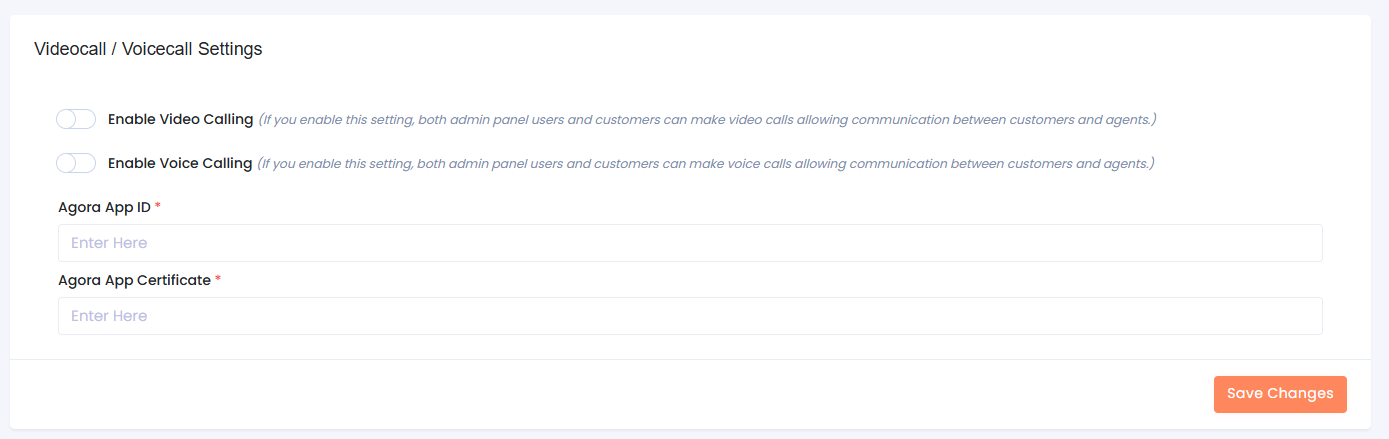Click the word "Videocall" in the heading
Screen dimensions: 1389x439
pyautogui.click(x=70, y=49)
